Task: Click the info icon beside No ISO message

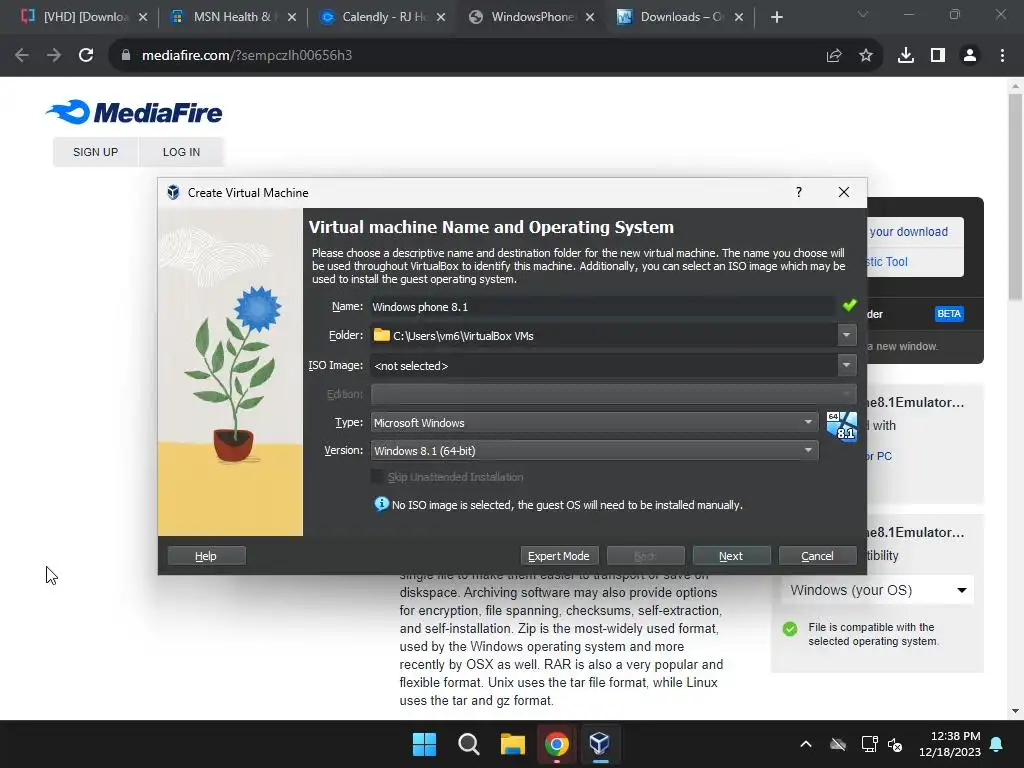Action: 381,504
